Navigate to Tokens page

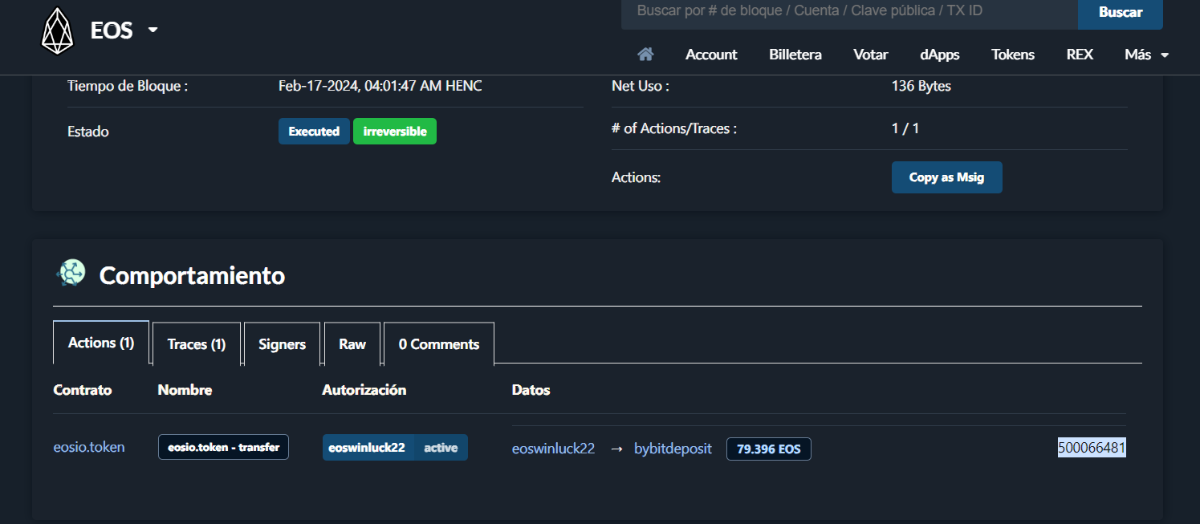pos(1013,54)
